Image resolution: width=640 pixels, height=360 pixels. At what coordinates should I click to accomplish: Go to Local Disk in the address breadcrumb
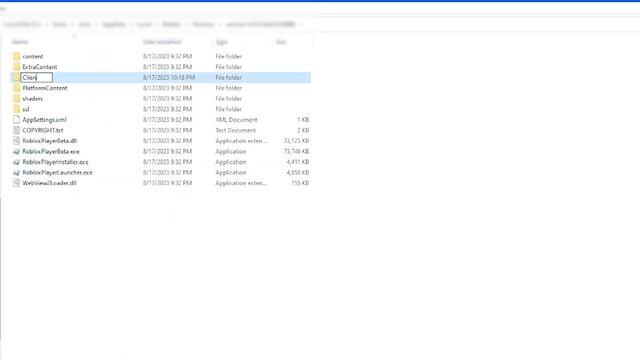[22, 24]
